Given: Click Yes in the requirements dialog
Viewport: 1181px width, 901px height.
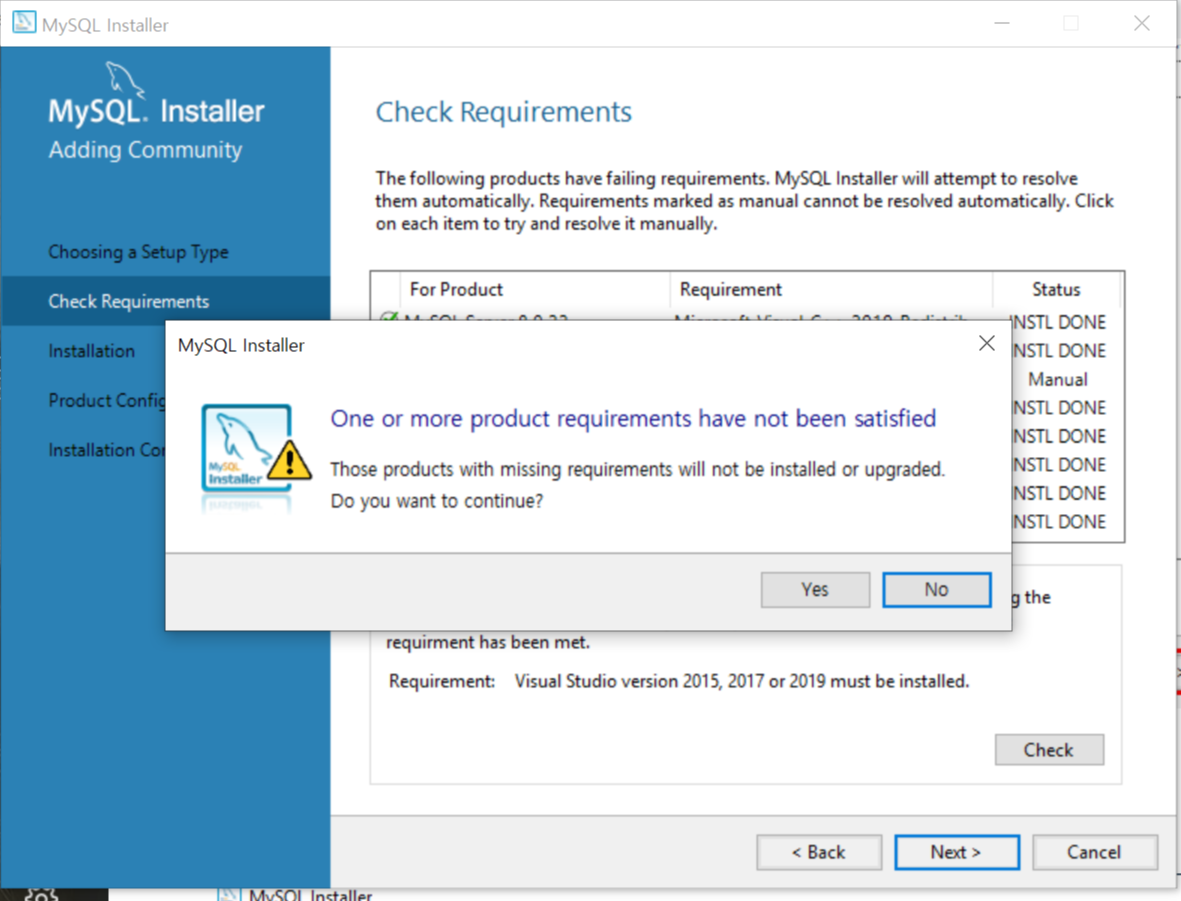Looking at the screenshot, I should [815, 589].
